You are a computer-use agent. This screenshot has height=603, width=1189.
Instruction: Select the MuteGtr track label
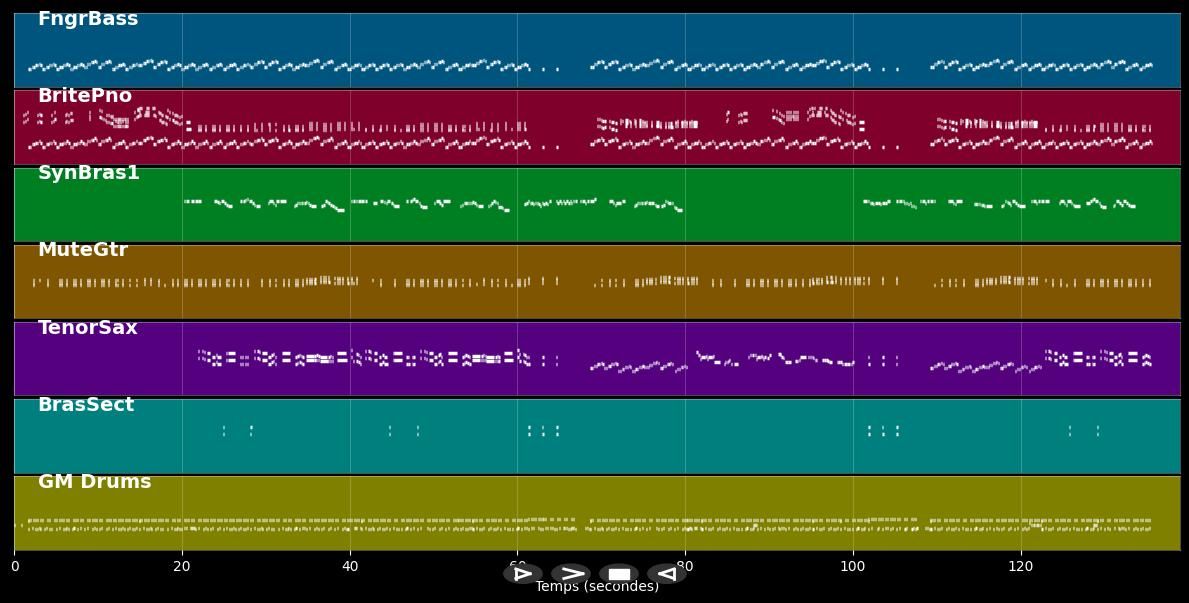83,250
